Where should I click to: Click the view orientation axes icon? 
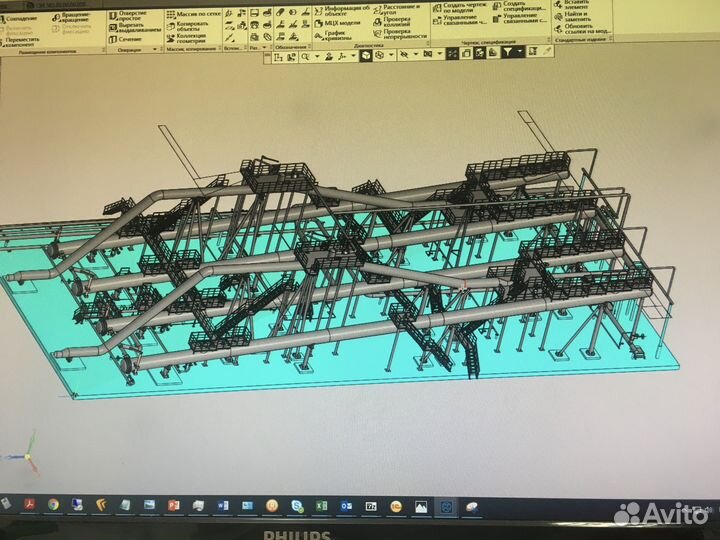[342, 56]
